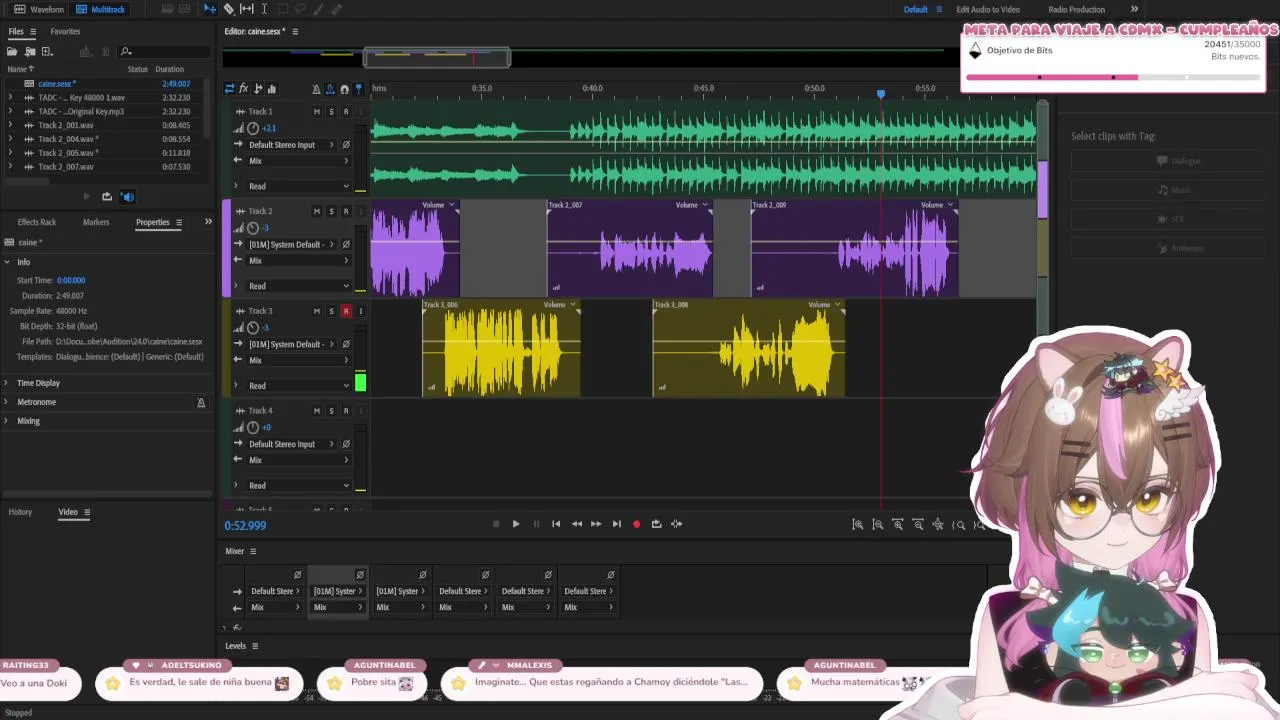
Task: Click the Import File icon in Files panel
Action: [x=30, y=51]
